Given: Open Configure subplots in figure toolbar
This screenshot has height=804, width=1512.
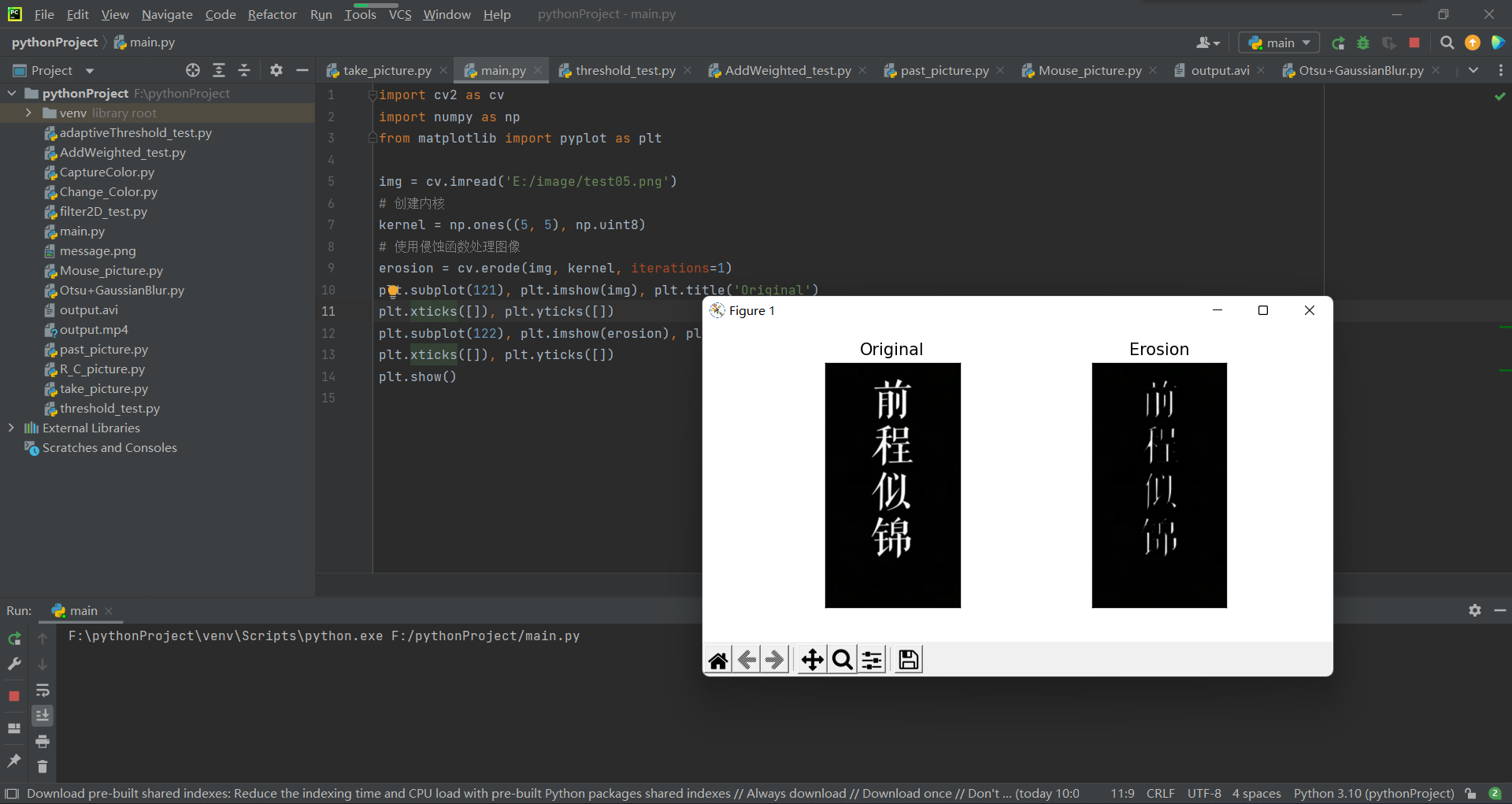Looking at the screenshot, I should tap(872, 660).
